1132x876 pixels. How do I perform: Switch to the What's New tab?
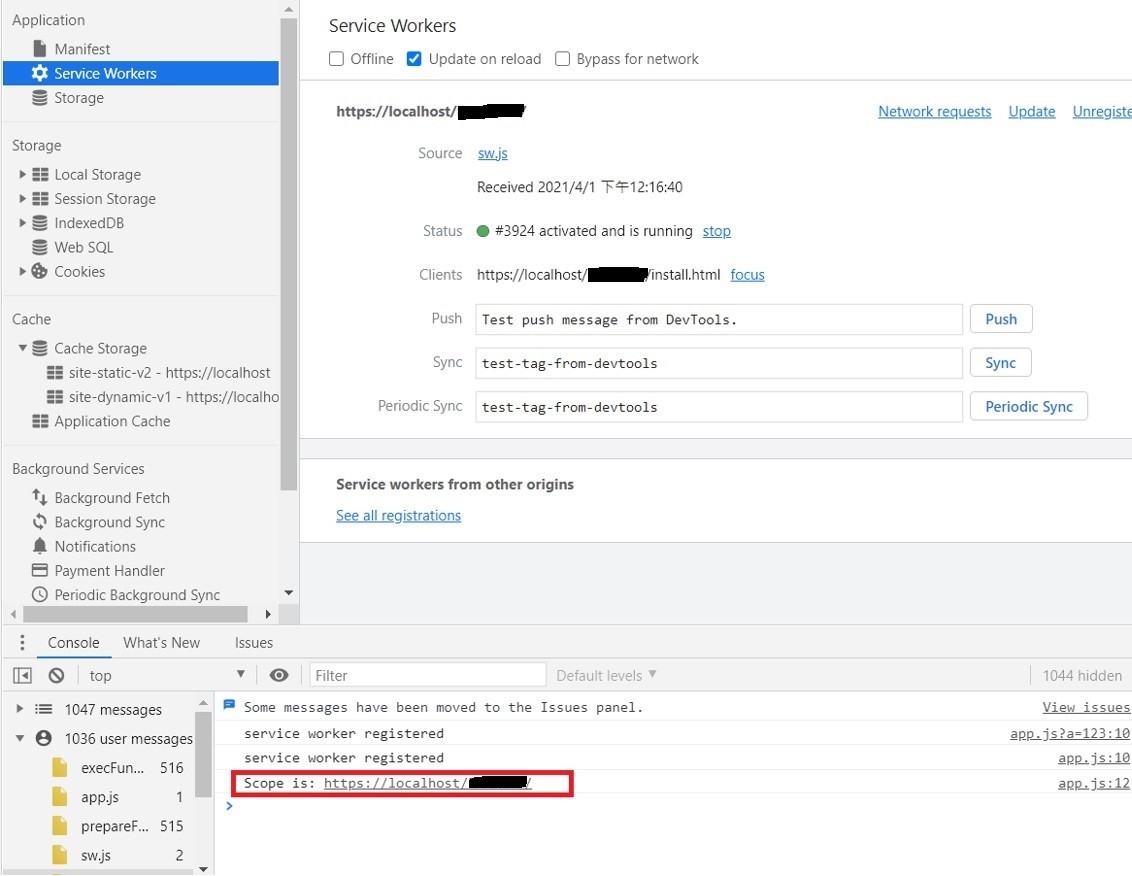pos(162,642)
